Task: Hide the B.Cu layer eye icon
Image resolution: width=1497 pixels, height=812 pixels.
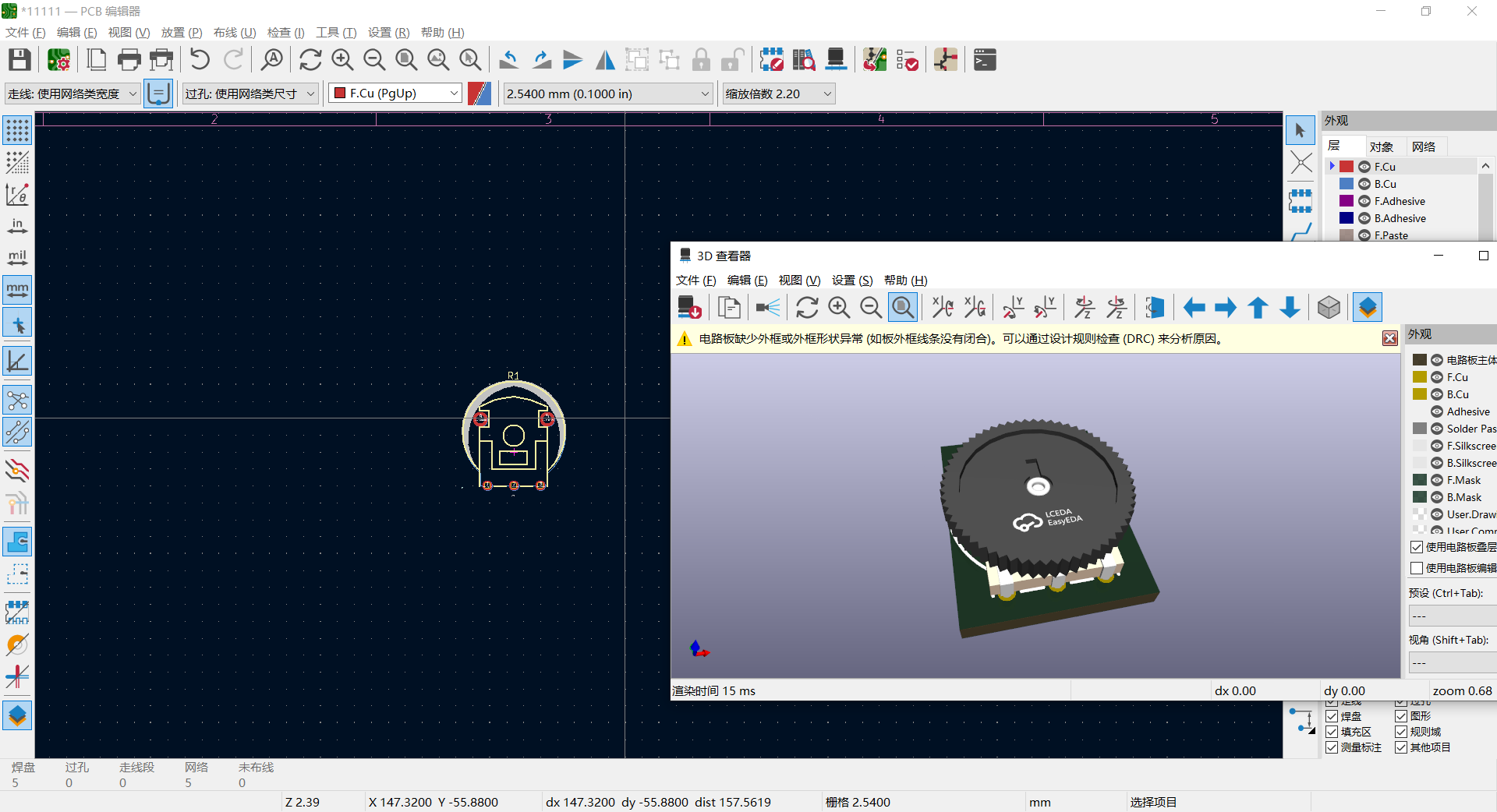Action: point(1364,184)
